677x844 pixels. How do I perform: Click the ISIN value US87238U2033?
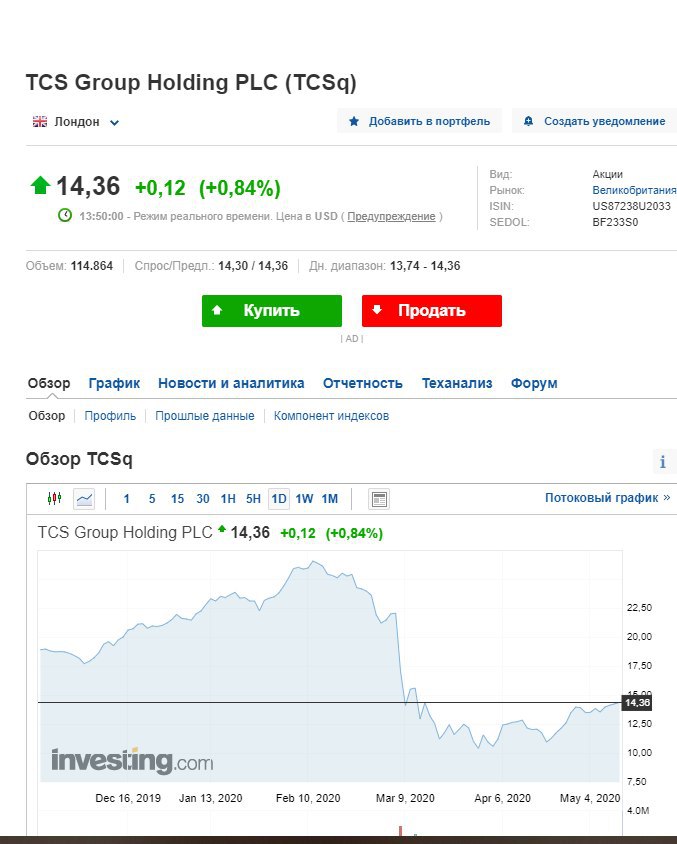point(631,206)
